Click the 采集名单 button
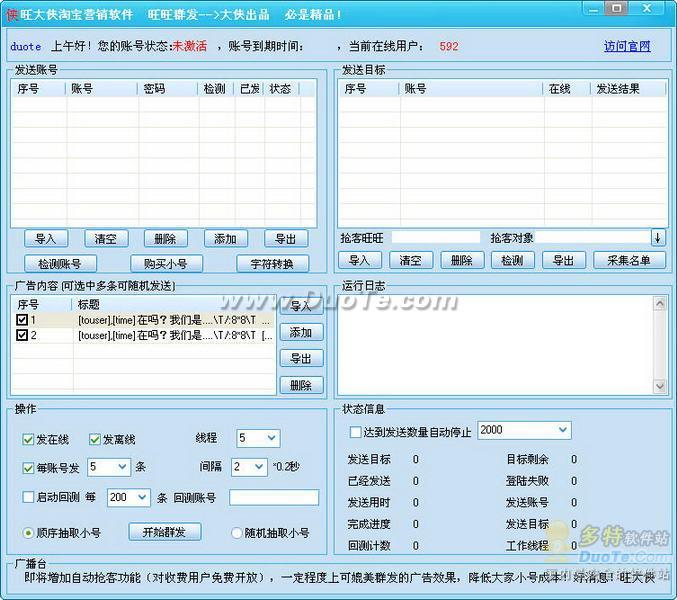677x600 pixels. (630, 260)
